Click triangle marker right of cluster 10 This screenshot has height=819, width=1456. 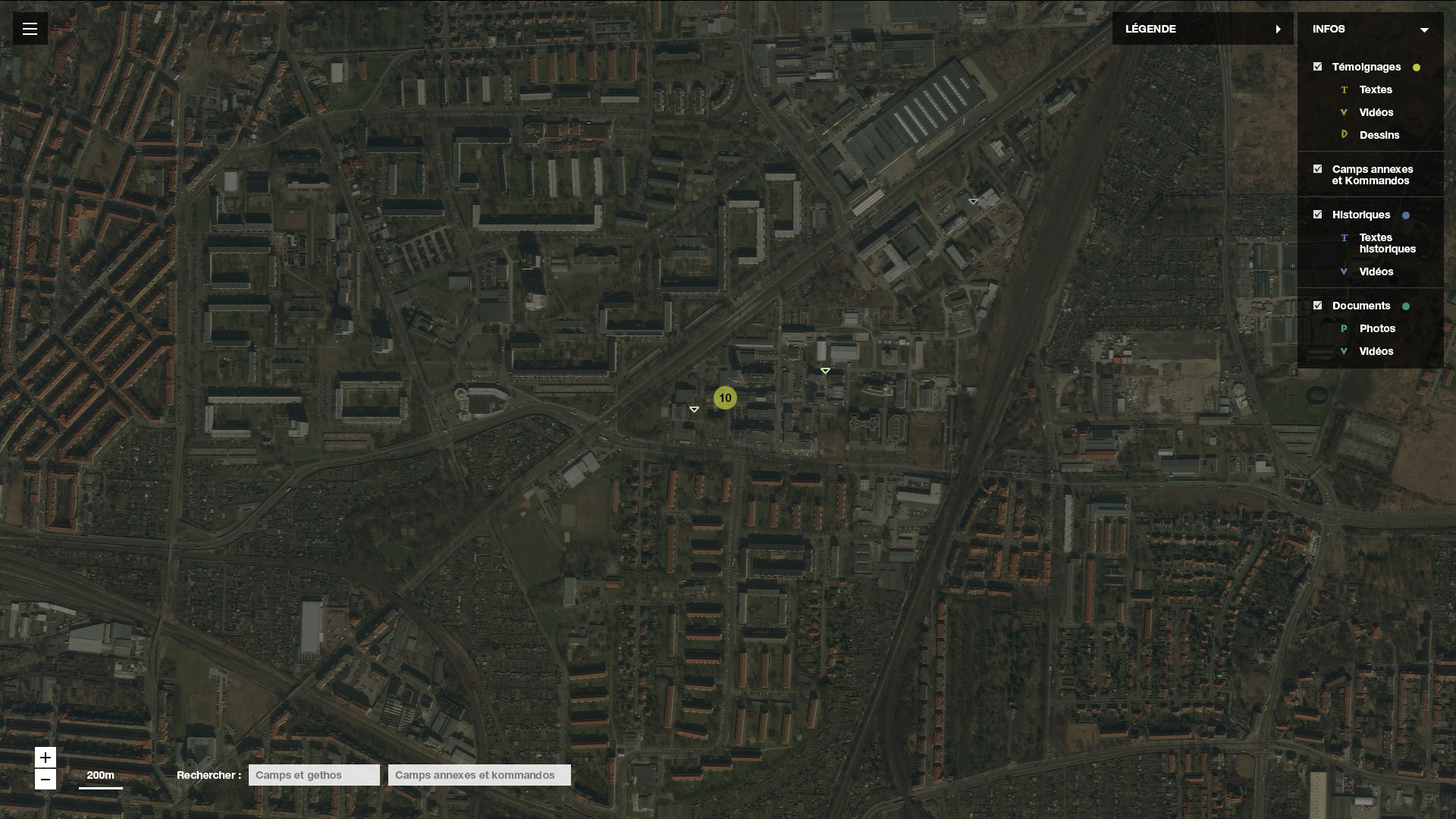(x=825, y=371)
